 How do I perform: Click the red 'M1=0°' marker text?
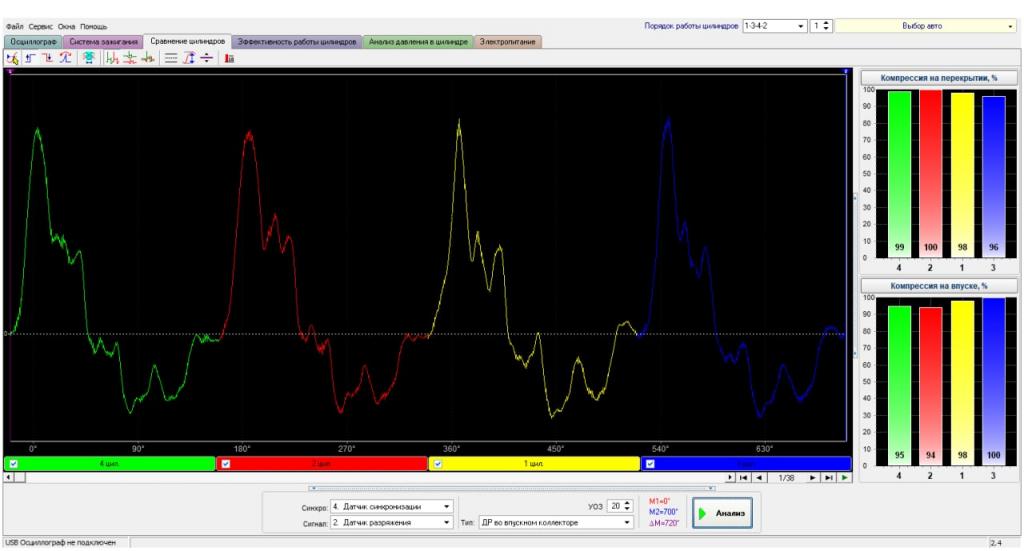[x=660, y=501]
